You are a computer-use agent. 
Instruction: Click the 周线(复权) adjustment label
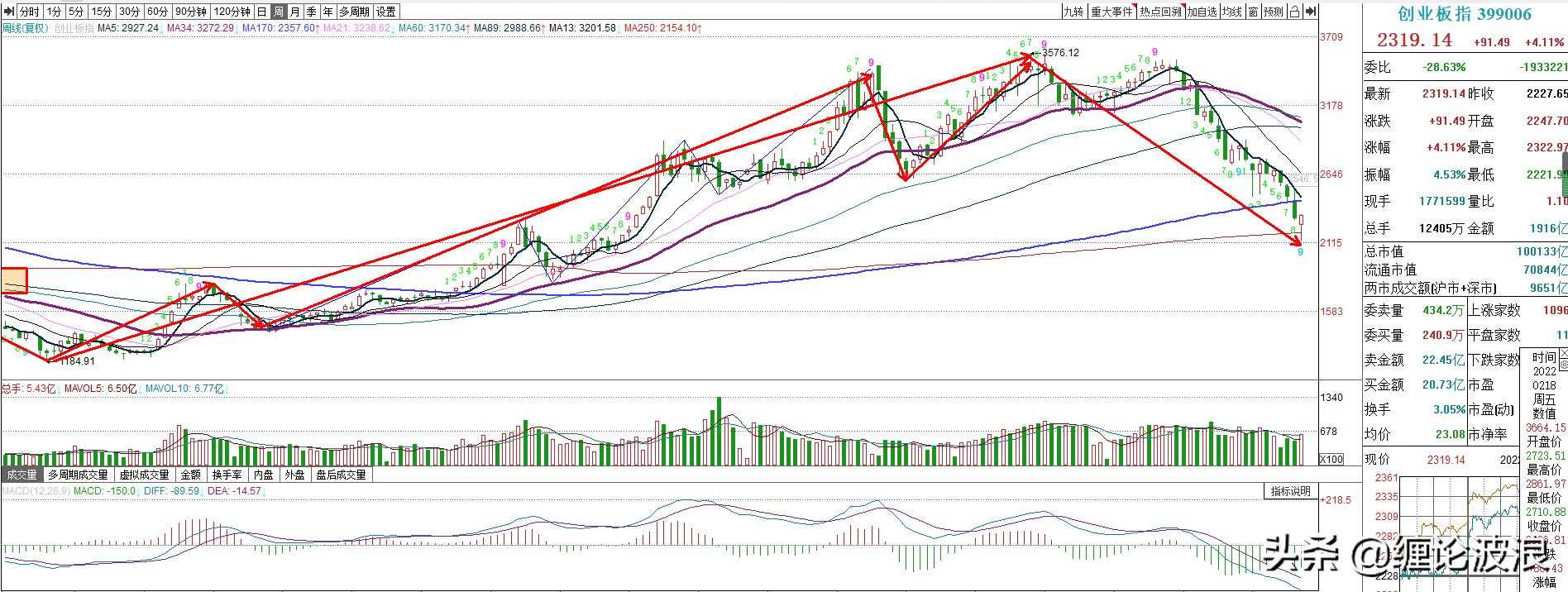(x=26, y=28)
